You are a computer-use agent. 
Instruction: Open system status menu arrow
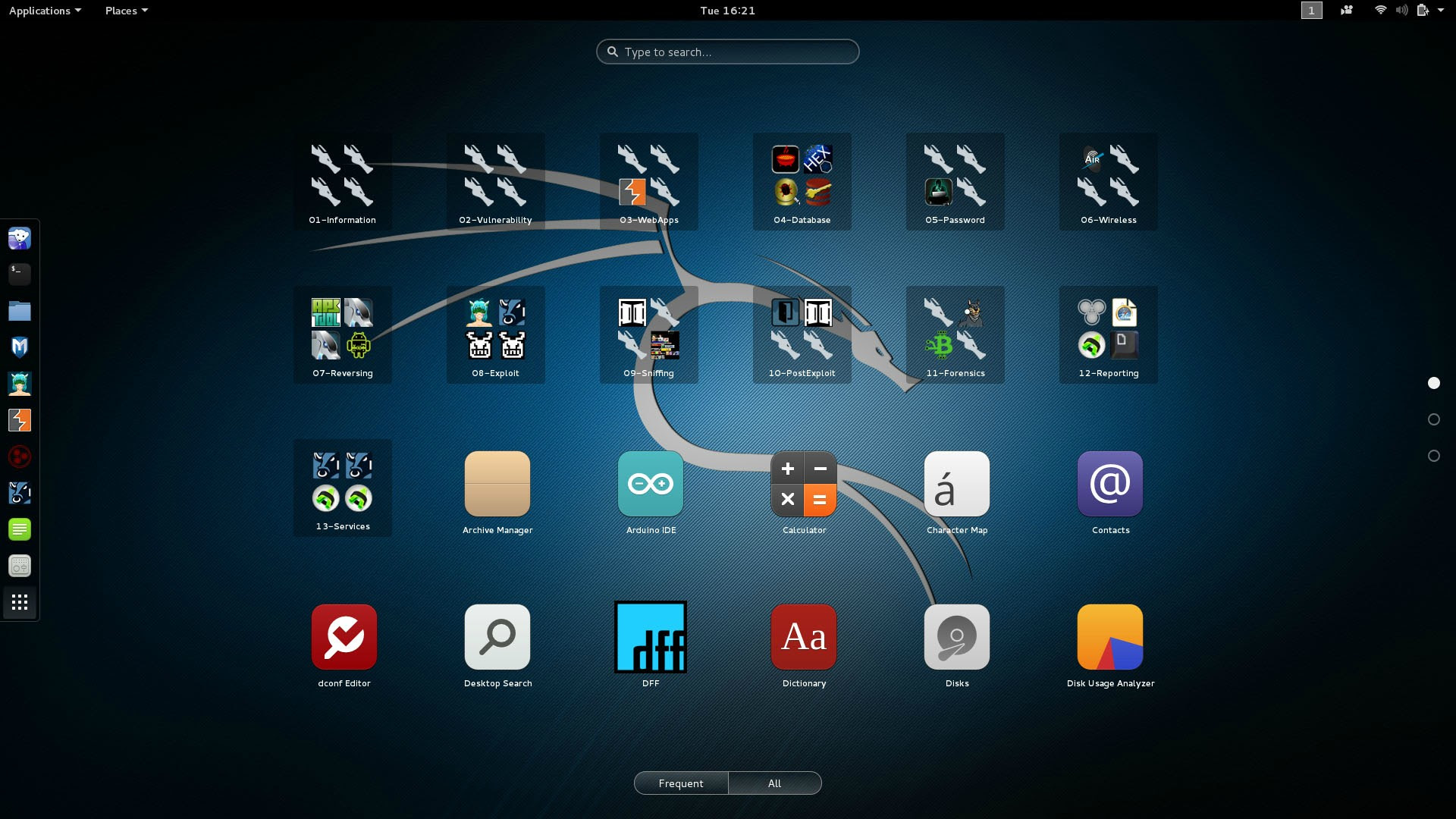[x=1440, y=11]
